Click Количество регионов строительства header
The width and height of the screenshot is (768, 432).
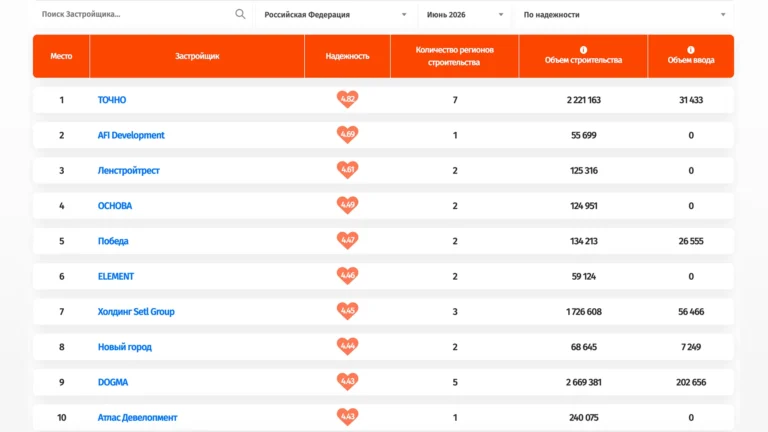click(455, 56)
